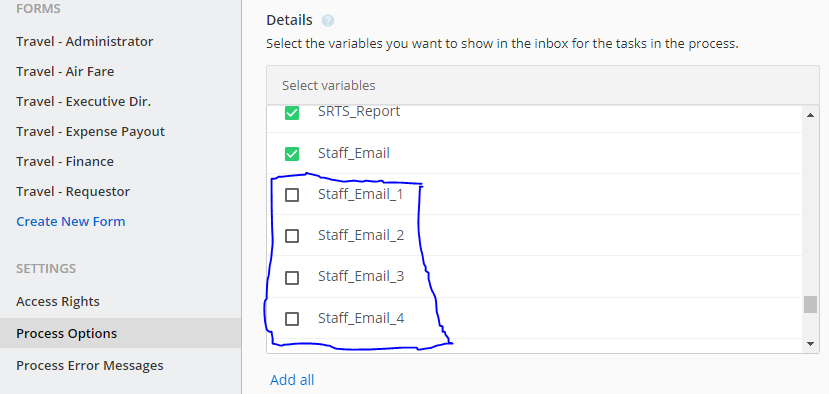Click the Add all link
Screen dimensions: 829x394
[292, 380]
